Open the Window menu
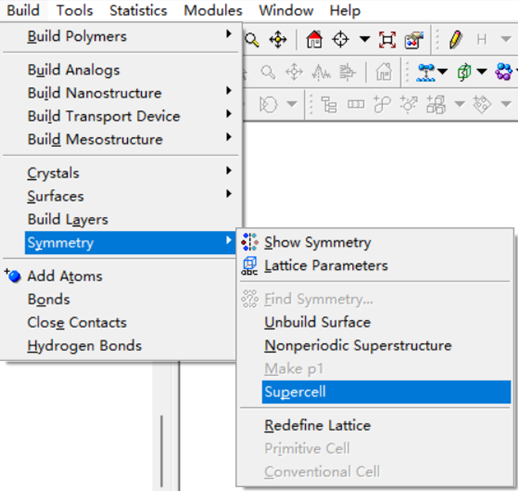Image resolution: width=518 pixels, height=491 pixels. pos(286,10)
